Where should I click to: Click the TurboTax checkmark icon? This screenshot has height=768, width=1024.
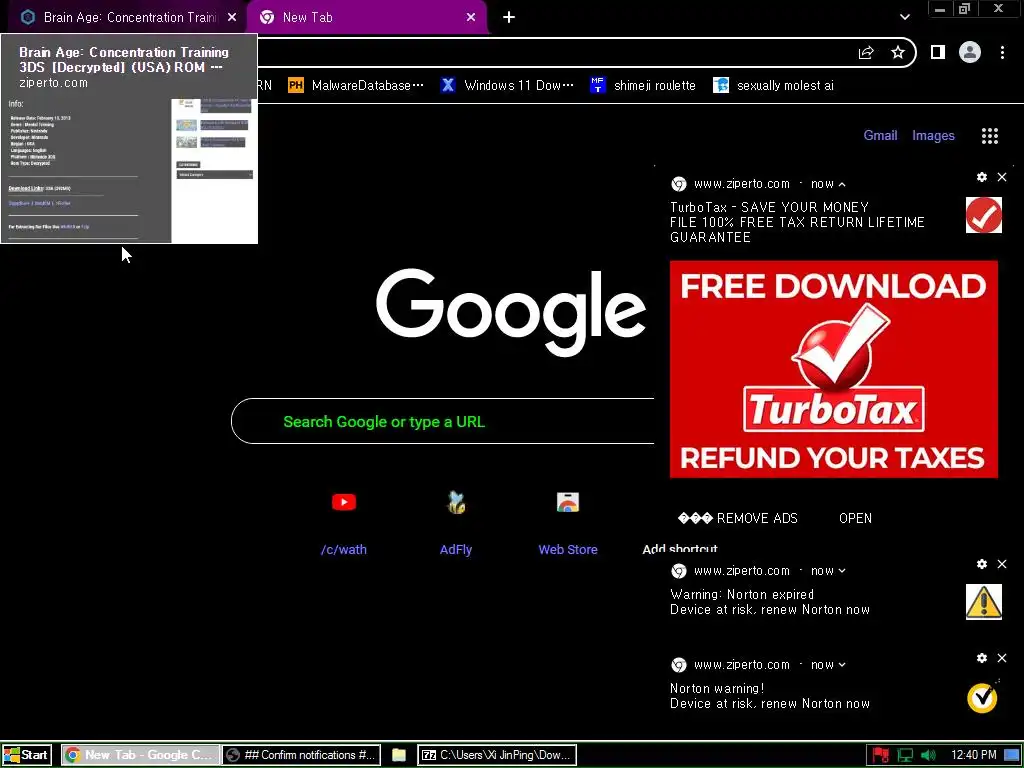pyautogui.click(x=984, y=216)
